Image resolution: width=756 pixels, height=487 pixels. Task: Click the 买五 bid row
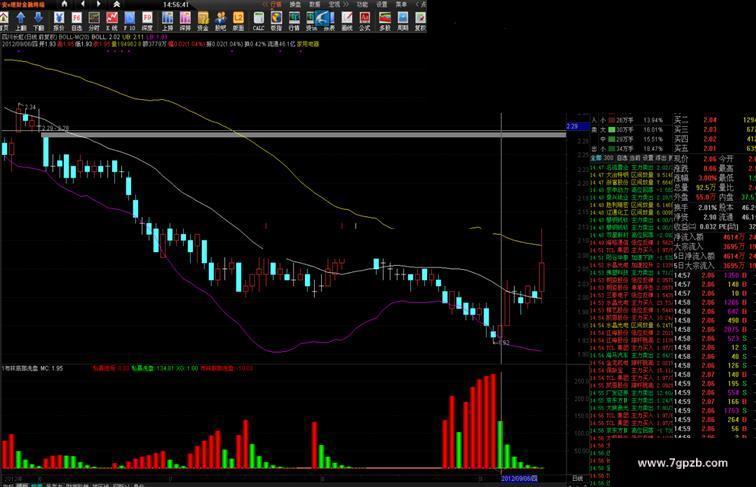[x=715, y=149]
